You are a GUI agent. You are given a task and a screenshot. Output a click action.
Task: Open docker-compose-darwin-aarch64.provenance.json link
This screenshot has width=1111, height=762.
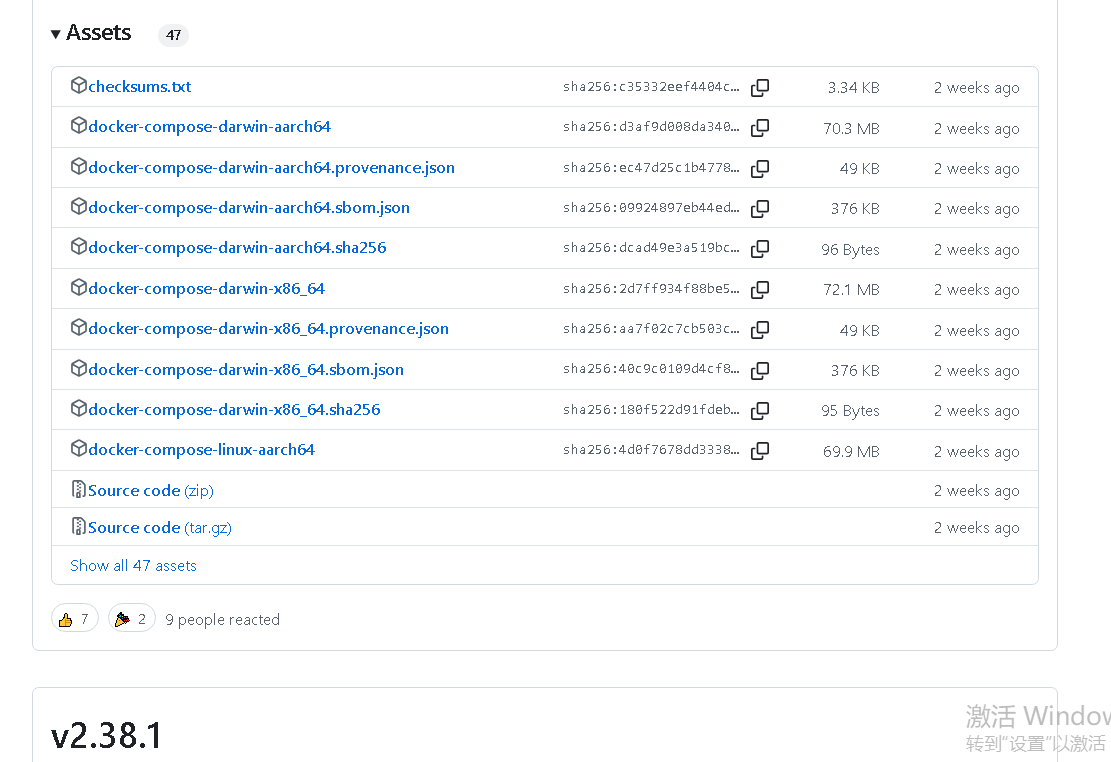click(271, 168)
